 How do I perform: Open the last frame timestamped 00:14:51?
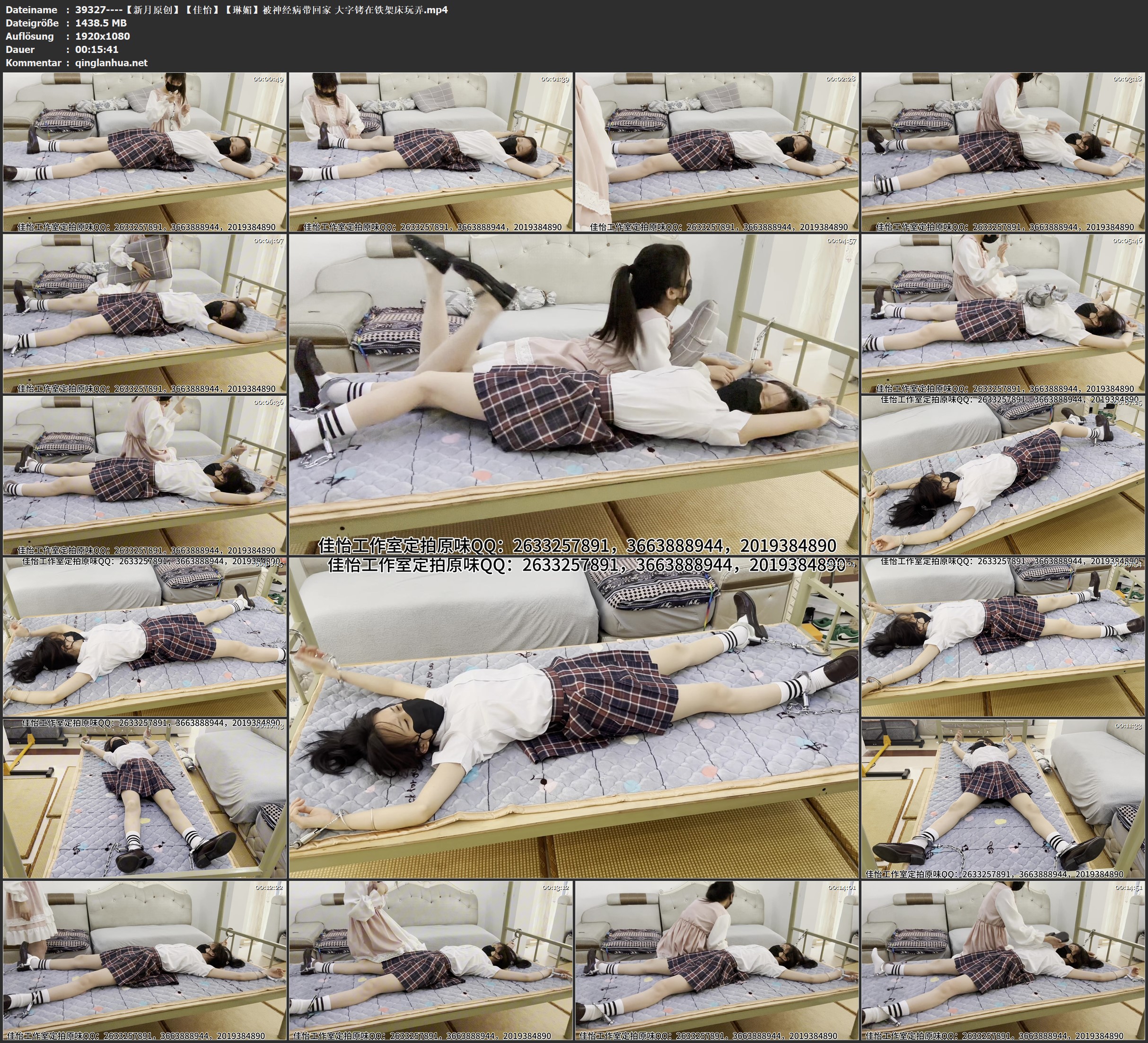(1003, 960)
